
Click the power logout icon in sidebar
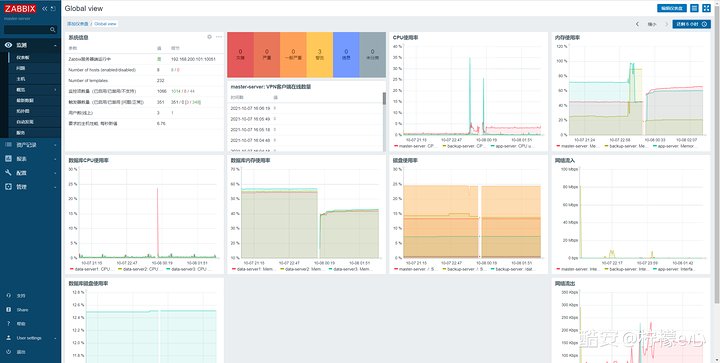point(8,352)
